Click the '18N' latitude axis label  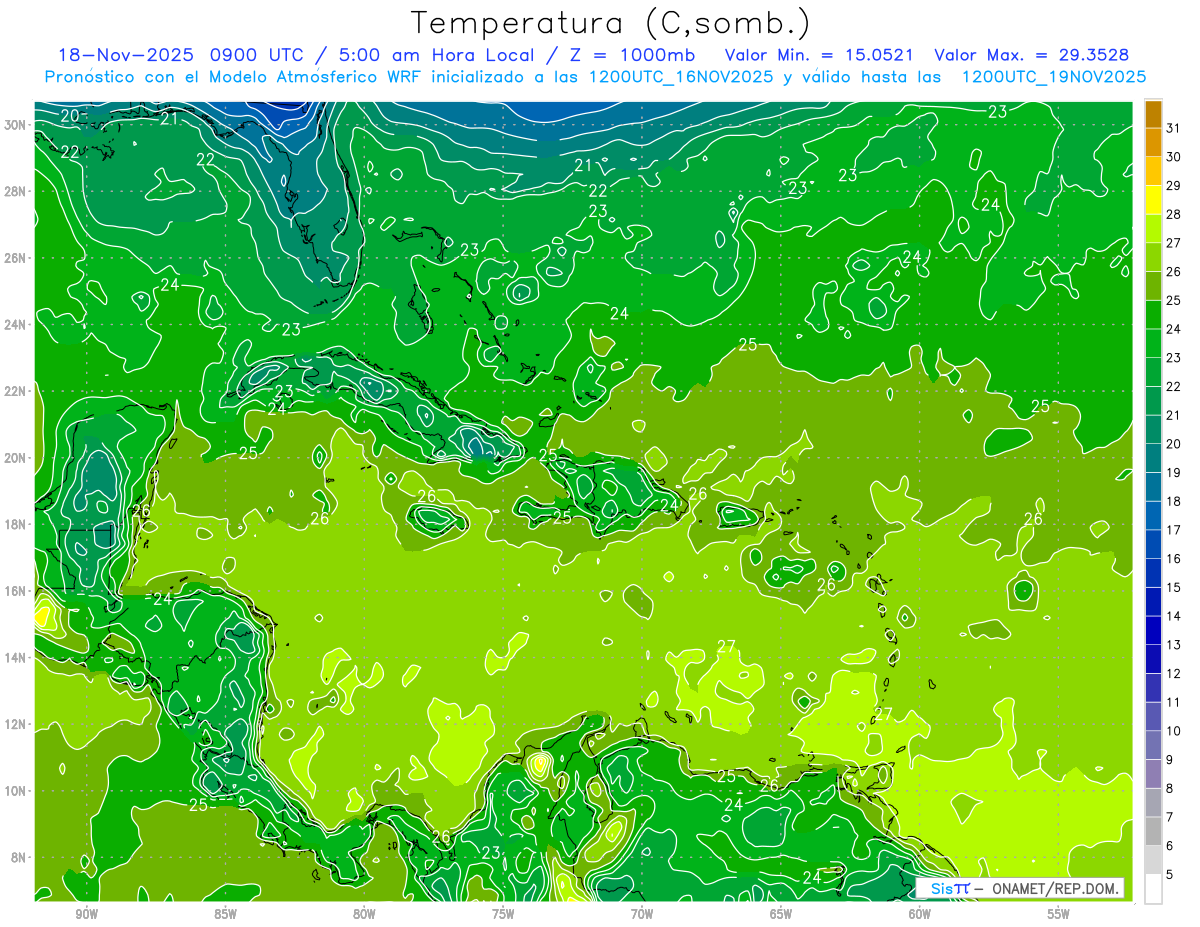(x=15, y=525)
